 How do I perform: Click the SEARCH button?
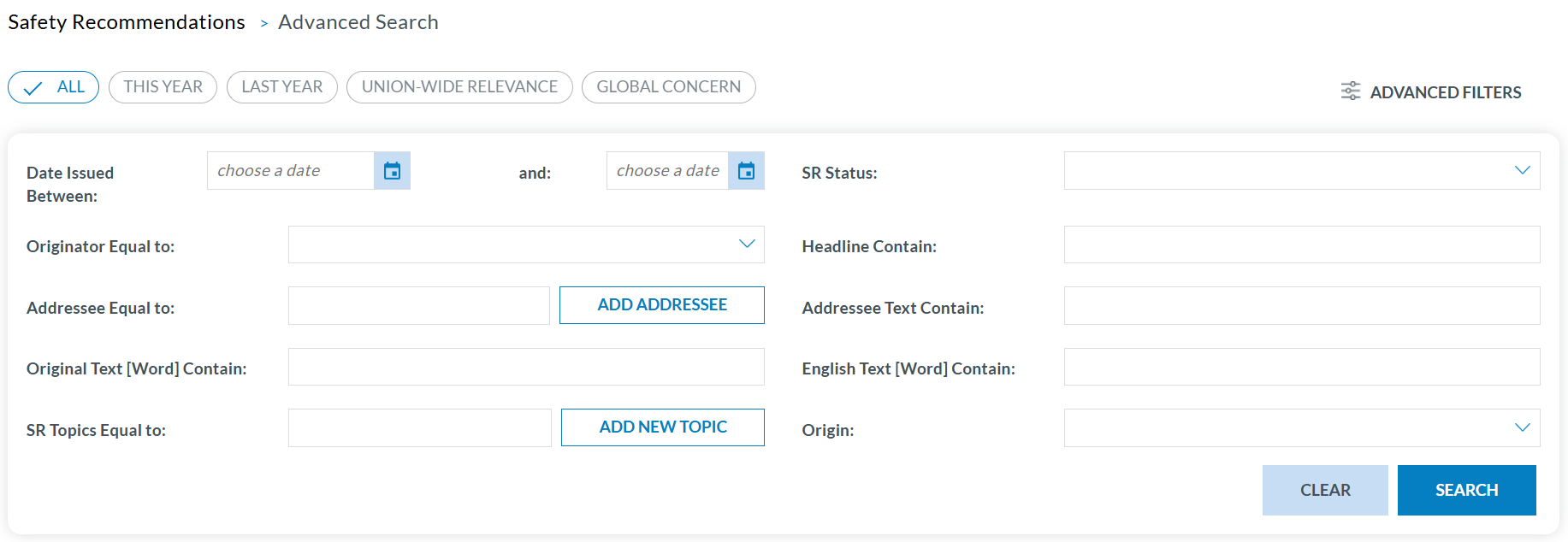[x=1466, y=490]
